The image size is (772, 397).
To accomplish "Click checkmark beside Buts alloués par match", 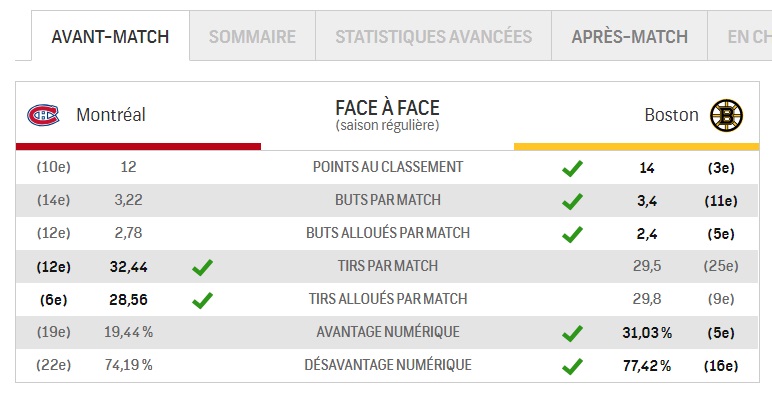I will (572, 234).
